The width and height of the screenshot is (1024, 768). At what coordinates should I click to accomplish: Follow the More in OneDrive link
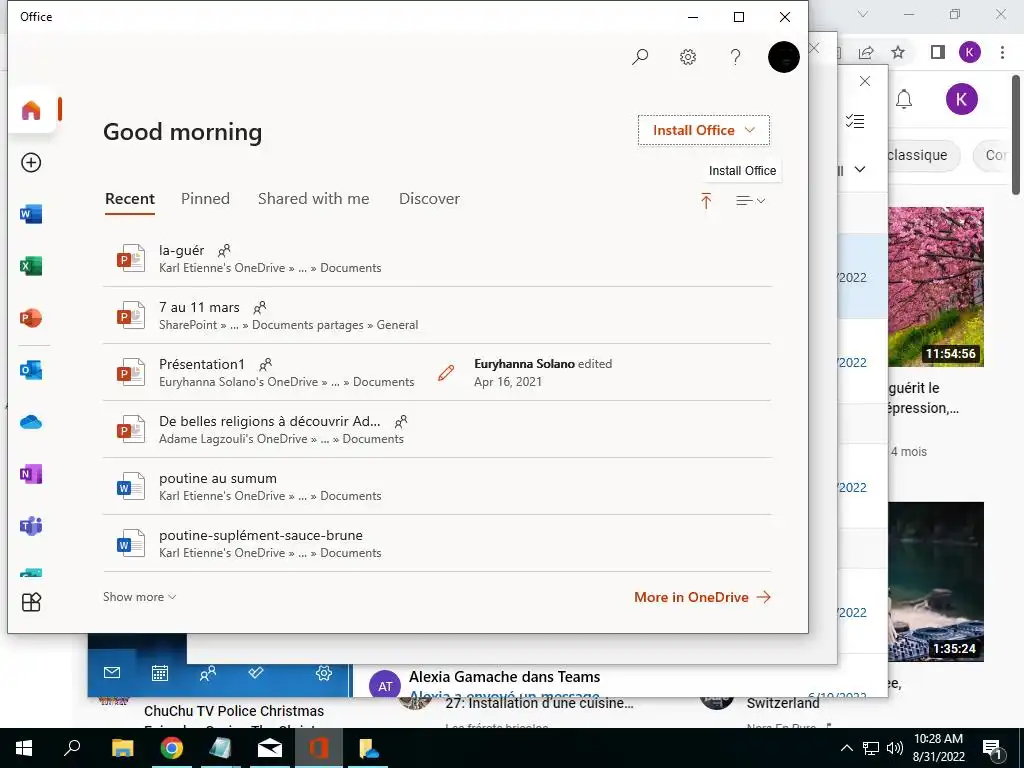[x=702, y=597]
